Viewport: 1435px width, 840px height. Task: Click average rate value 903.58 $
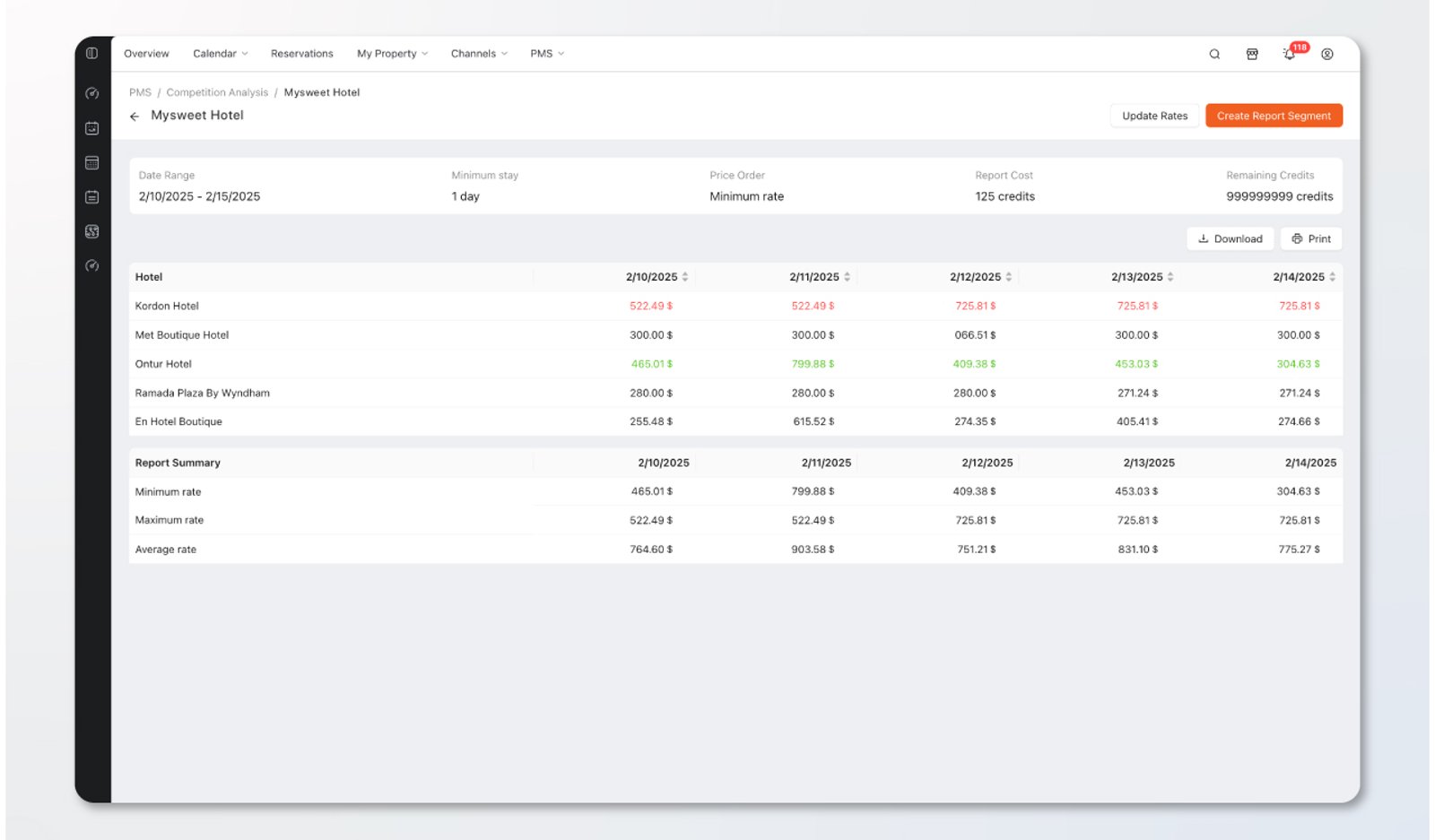pos(813,550)
